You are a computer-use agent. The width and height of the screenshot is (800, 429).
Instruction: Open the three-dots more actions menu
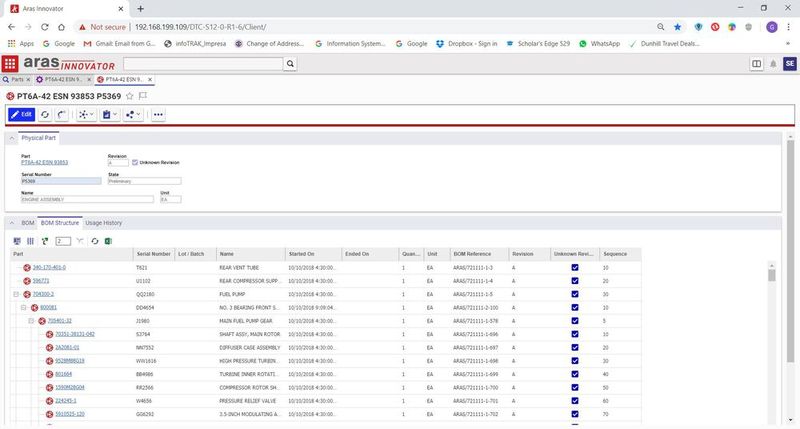point(158,115)
